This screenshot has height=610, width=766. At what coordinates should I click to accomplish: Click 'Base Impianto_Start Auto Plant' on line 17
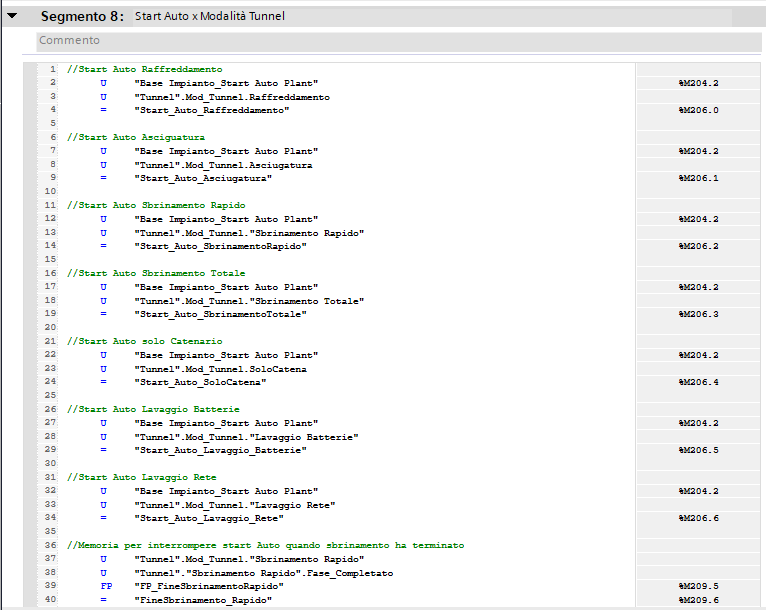[x=226, y=287]
